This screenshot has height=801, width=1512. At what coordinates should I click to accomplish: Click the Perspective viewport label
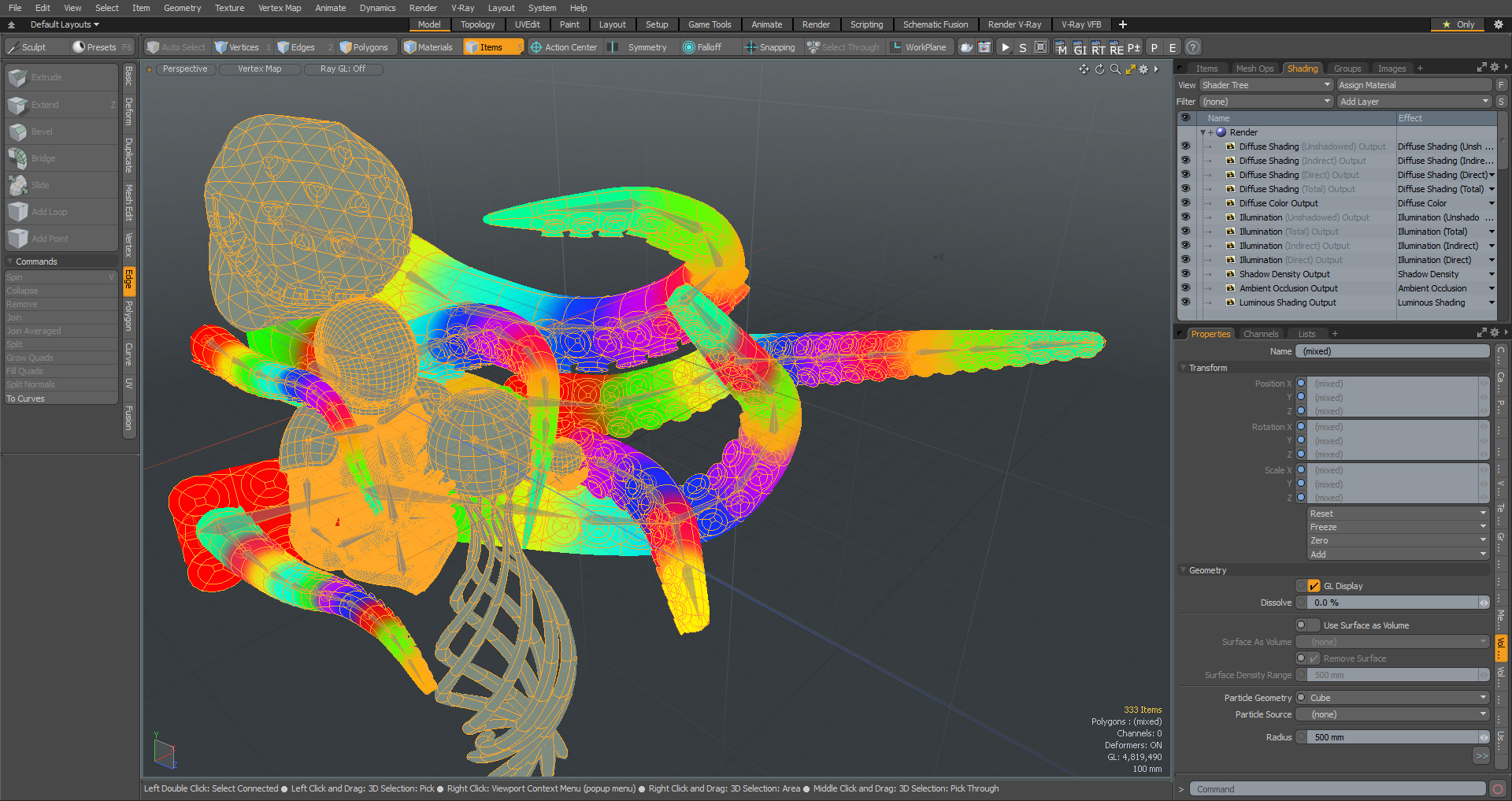coord(185,69)
